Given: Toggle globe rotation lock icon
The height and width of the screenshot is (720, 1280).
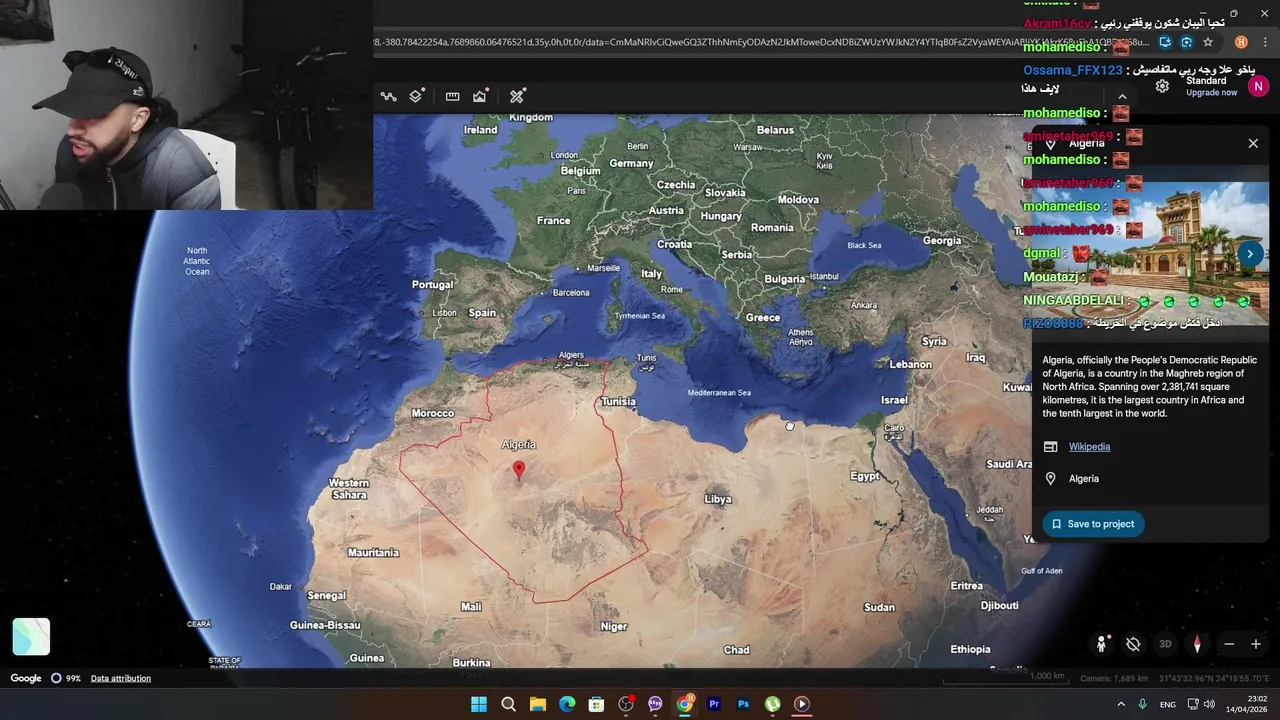Looking at the screenshot, I should point(1133,645).
